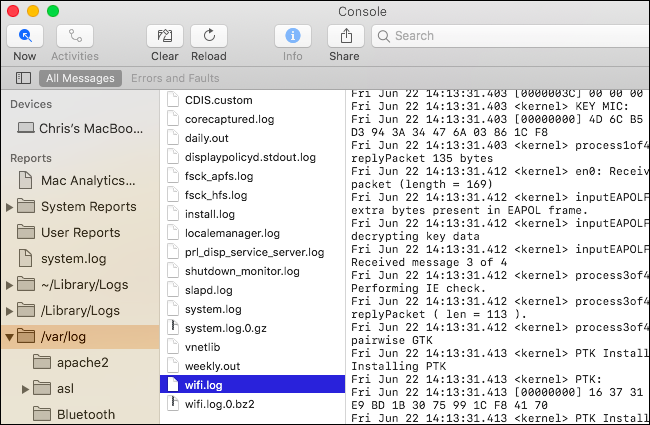Clear the console messages
The height and width of the screenshot is (425, 650).
(x=165, y=36)
